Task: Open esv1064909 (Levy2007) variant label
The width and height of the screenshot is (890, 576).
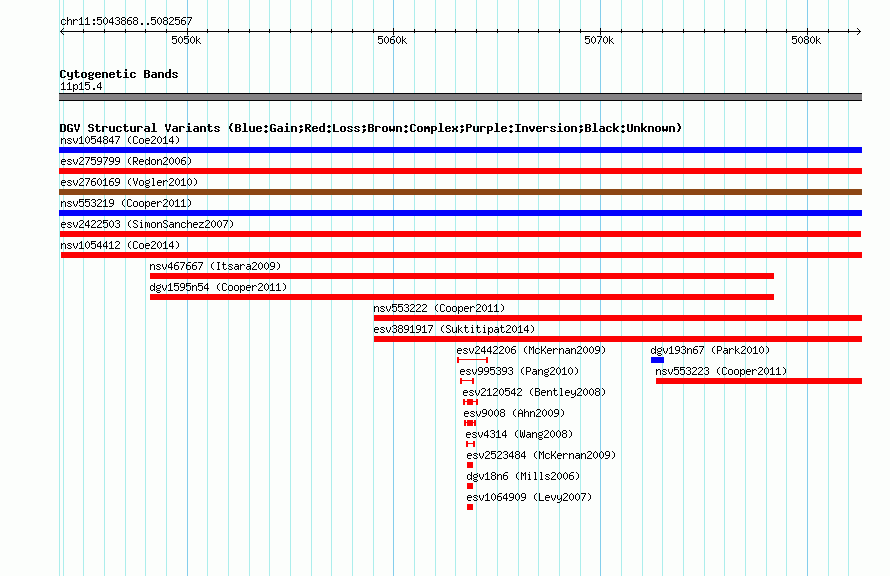Action: tap(529, 497)
